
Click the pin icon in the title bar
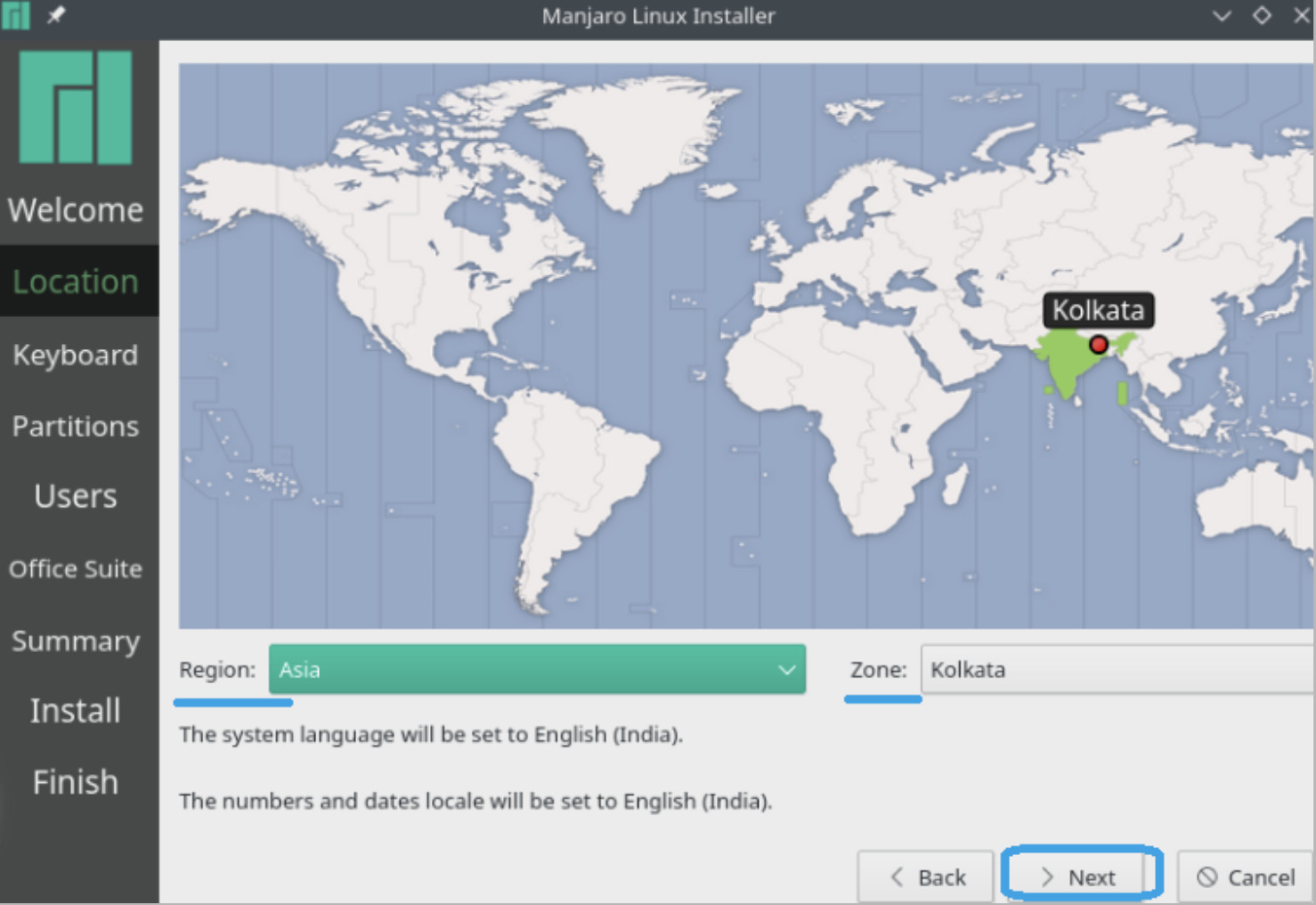[x=55, y=15]
